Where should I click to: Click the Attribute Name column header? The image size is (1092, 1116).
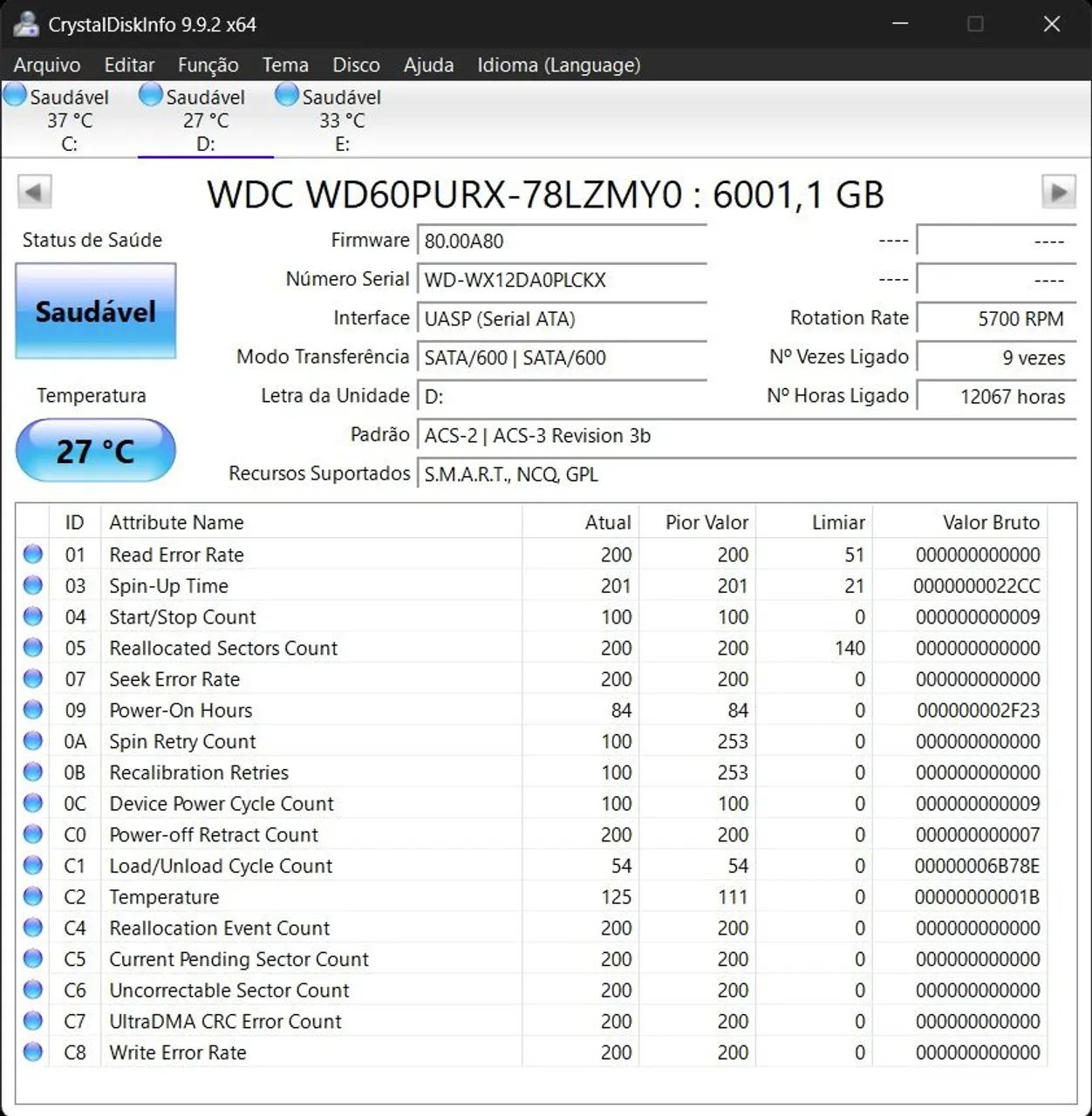coord(311,522)
